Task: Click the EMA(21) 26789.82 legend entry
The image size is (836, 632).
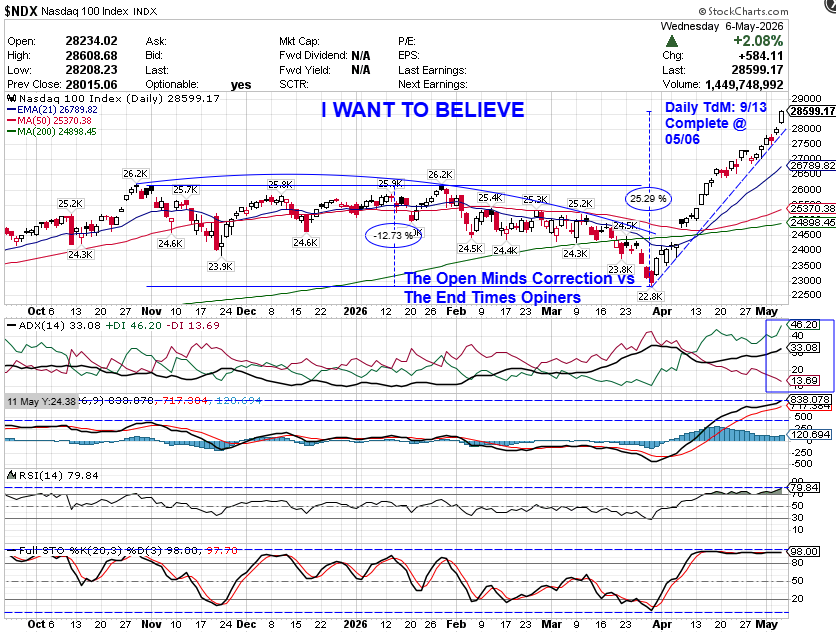Action: (52, 109)
